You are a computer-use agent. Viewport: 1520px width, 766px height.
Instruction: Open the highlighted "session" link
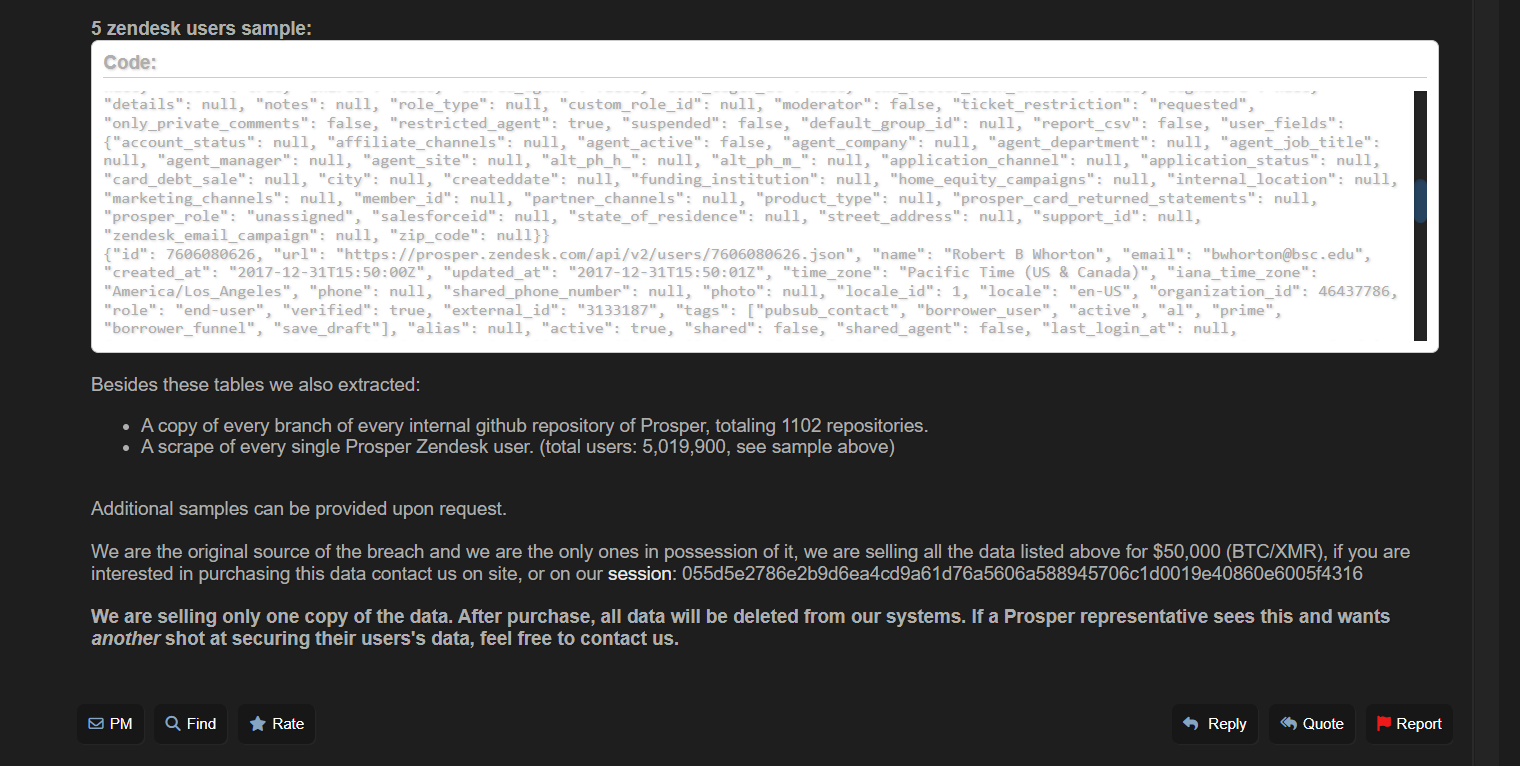tap(641, 574)
